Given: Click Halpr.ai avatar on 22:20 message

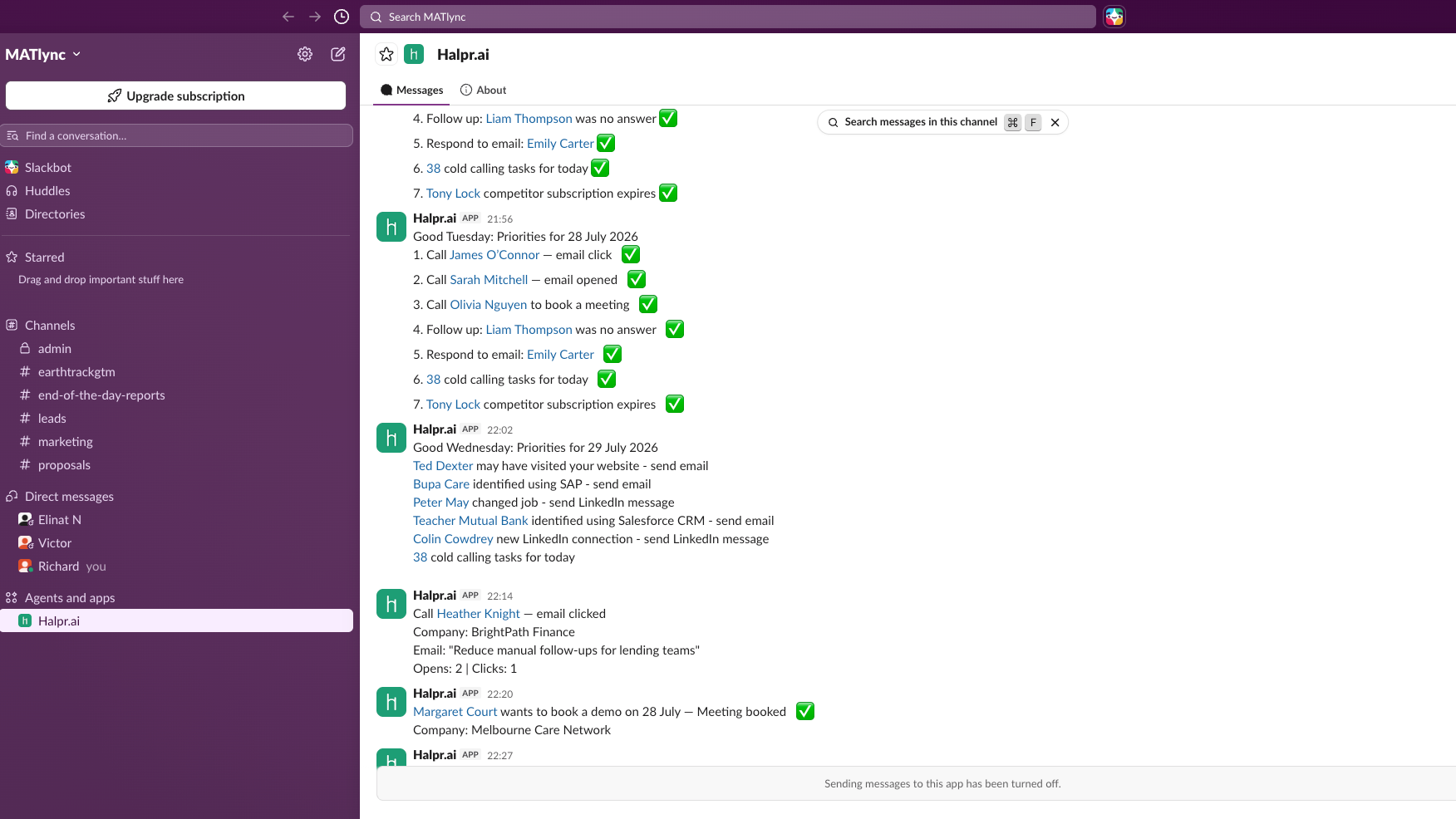Looking at the screenshot, I should point(391,702).
